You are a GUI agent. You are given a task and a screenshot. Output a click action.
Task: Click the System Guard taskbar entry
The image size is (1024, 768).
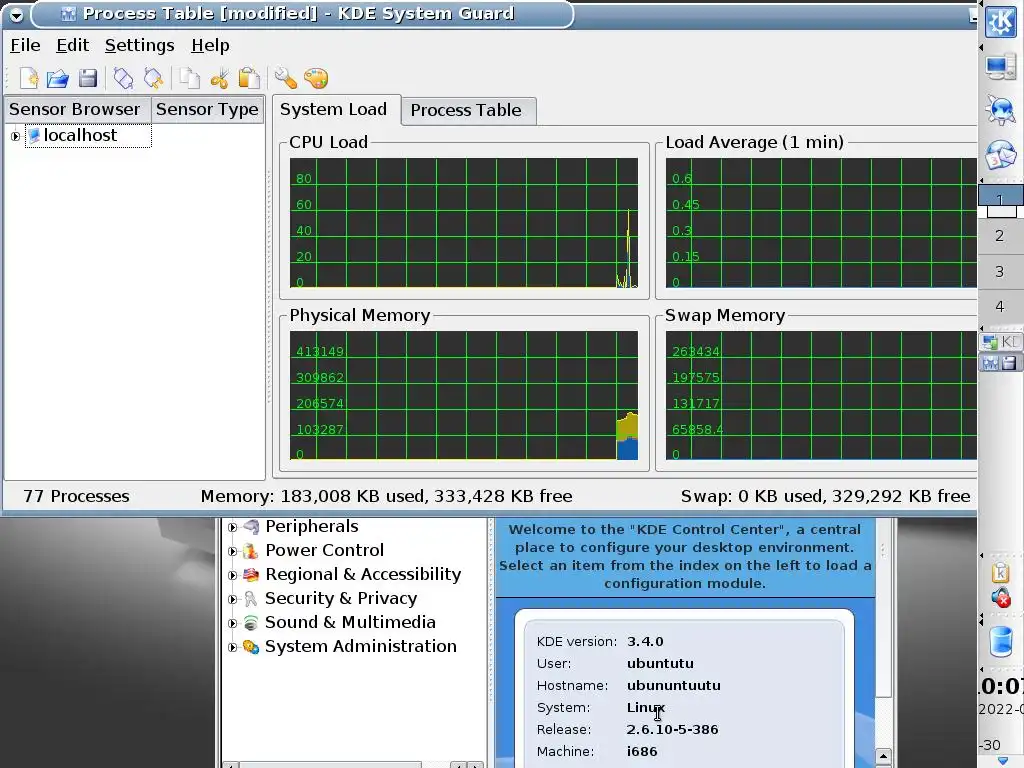tap(1001, 363)
